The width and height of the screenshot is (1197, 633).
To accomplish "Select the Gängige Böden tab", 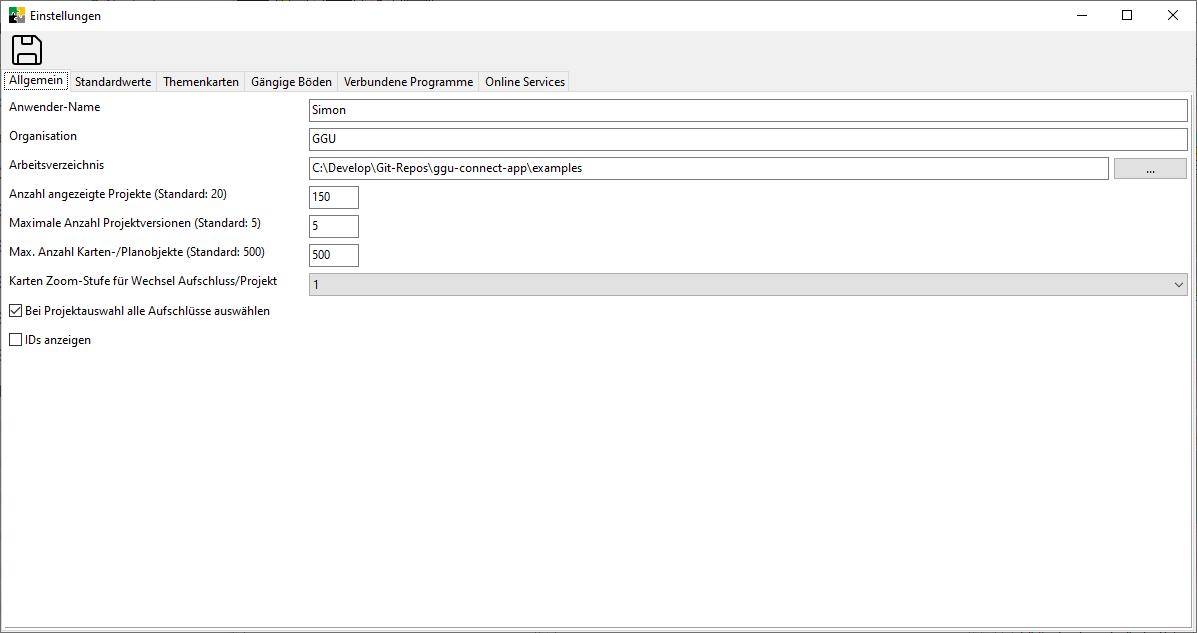I will tap(291, 82).
